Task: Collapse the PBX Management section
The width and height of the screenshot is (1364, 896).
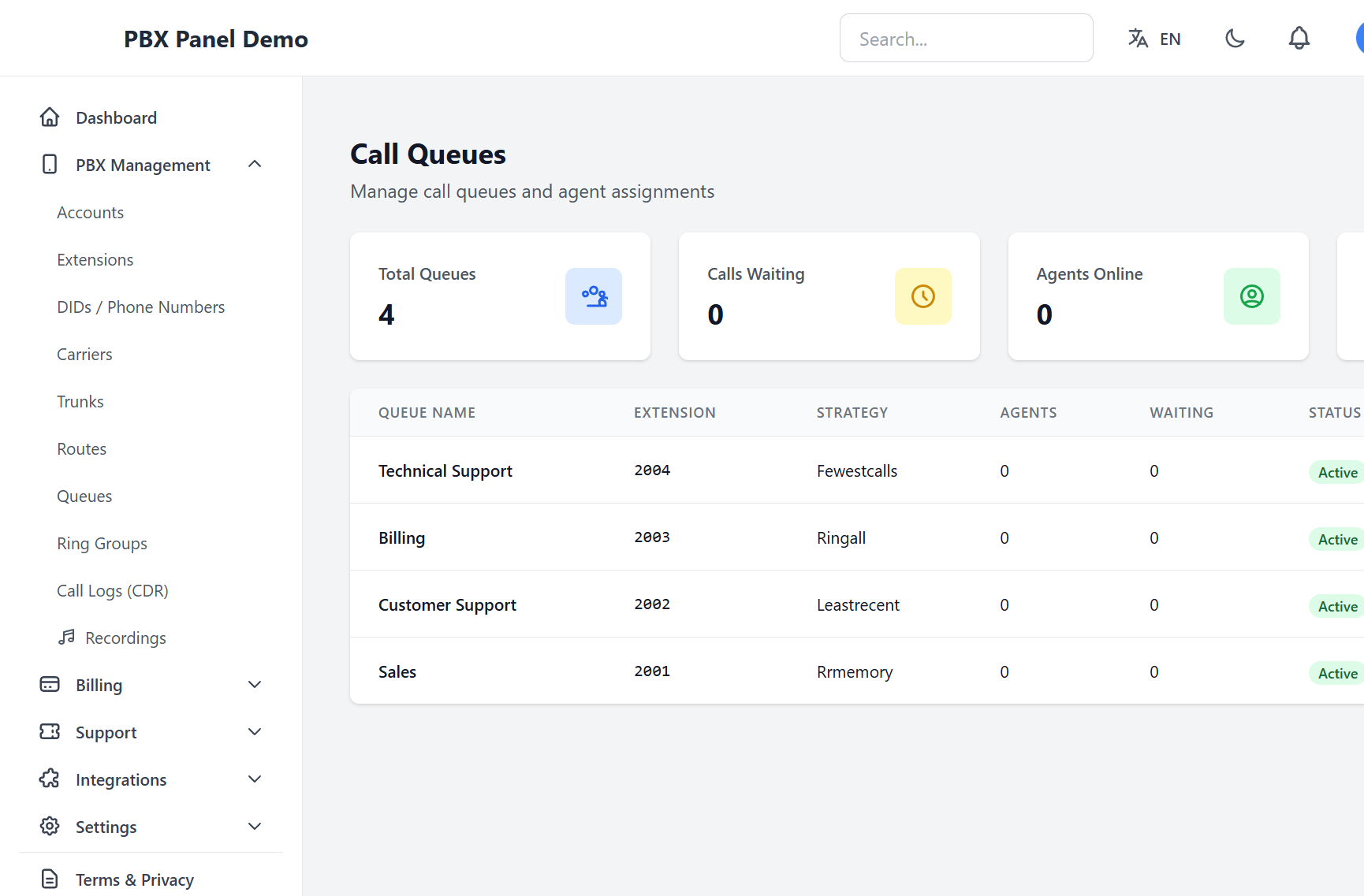Action: coord(255,164)
